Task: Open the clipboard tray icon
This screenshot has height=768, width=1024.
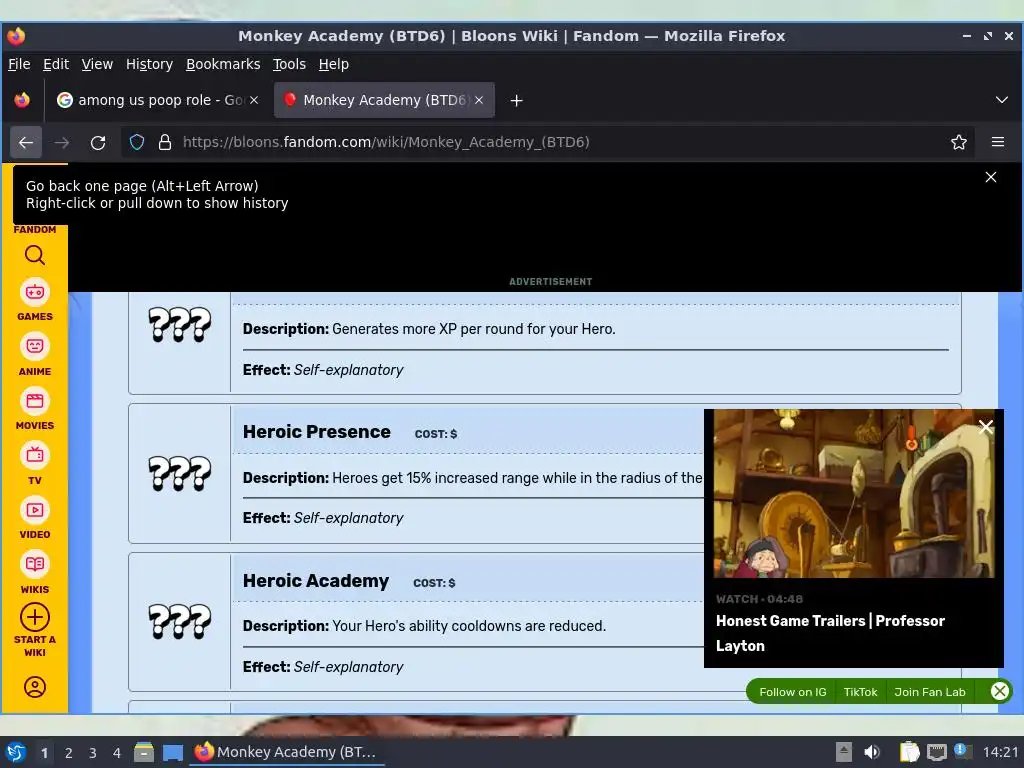Action: click(909, 752)
